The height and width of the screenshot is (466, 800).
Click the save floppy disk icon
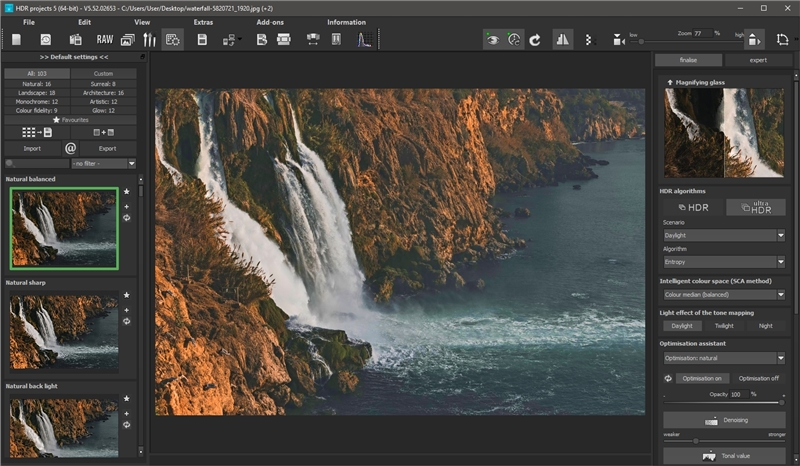(x=202, y=40)
